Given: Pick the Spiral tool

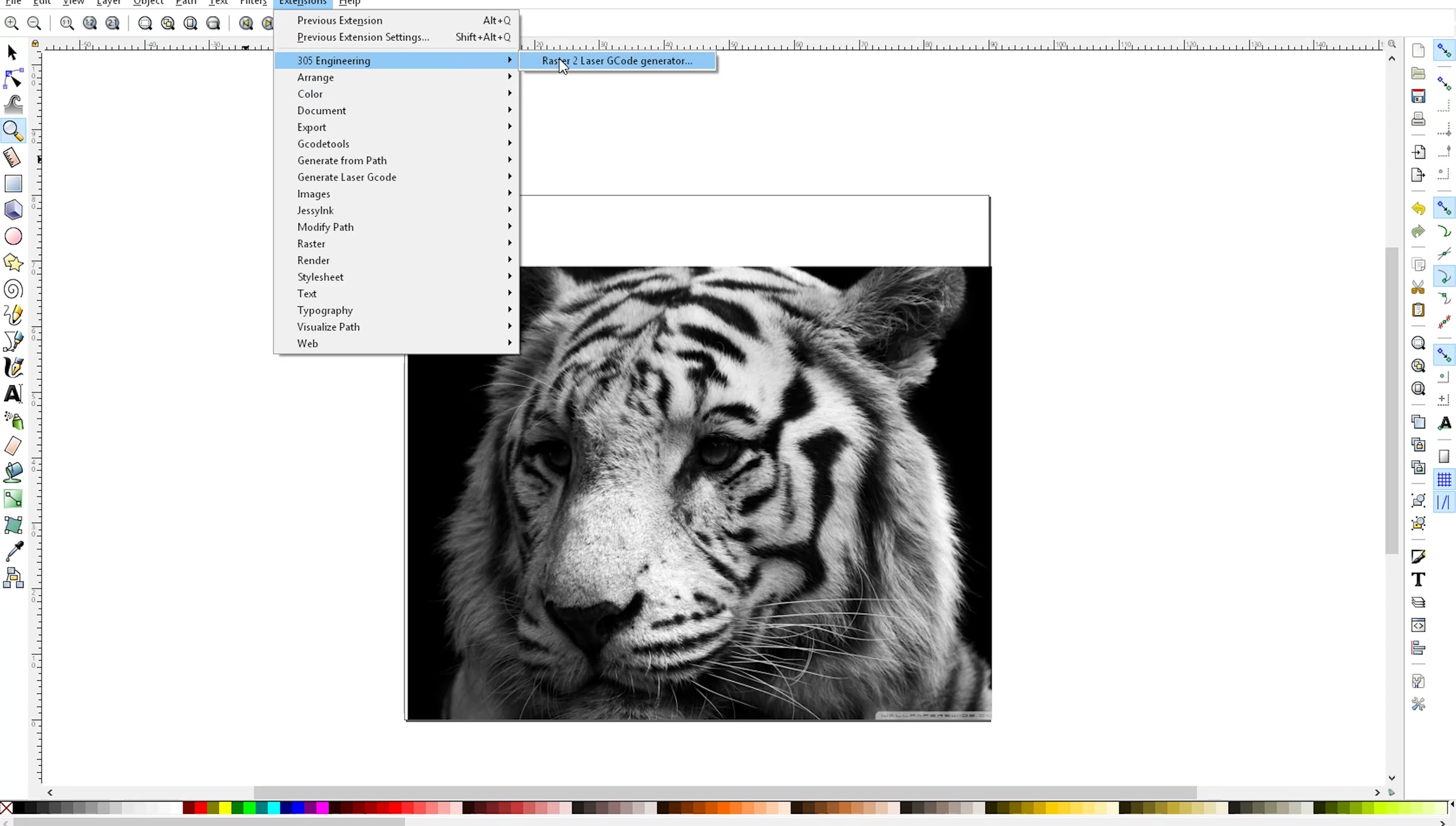Looking at the screenshot, I should coord(13,289).
